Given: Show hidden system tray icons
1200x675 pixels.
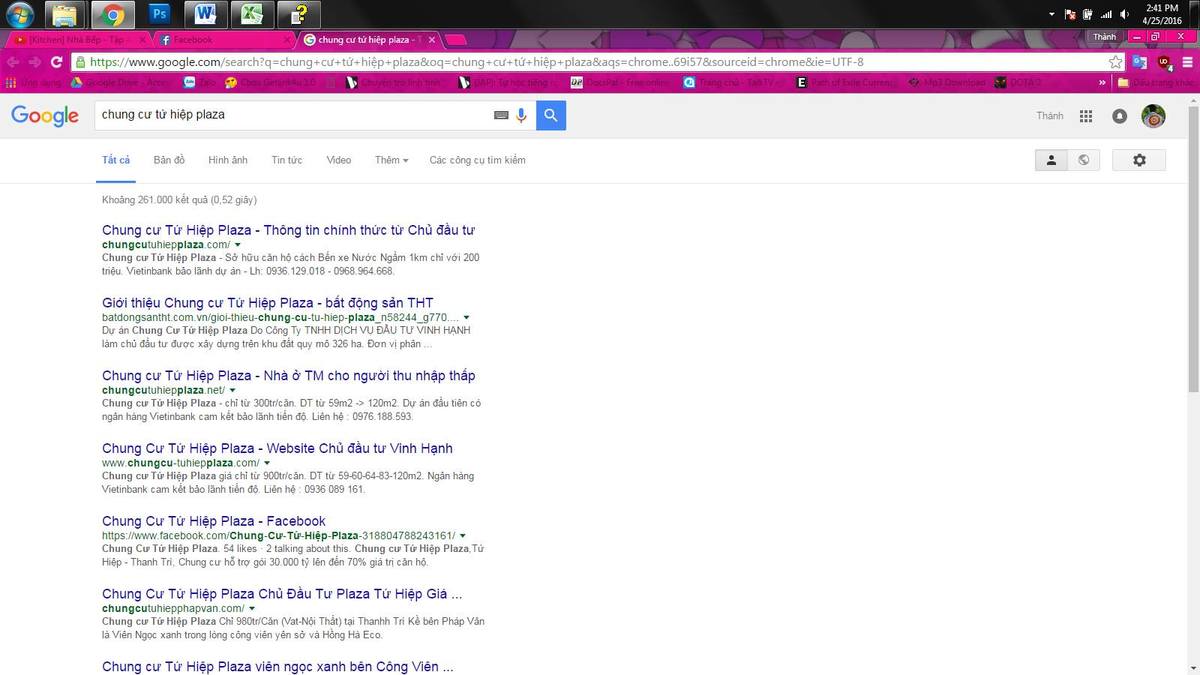Looking at the screenshot, I should (1053, 15).
